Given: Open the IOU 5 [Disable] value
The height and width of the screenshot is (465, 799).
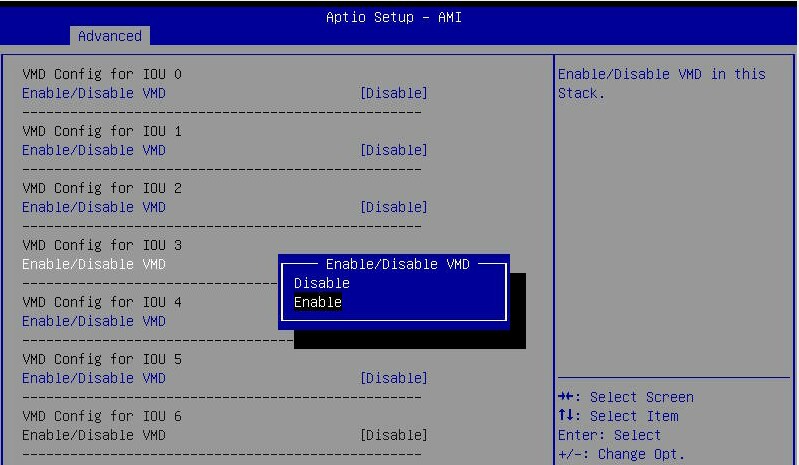Looking at the screenshot, I should (393, 378).
